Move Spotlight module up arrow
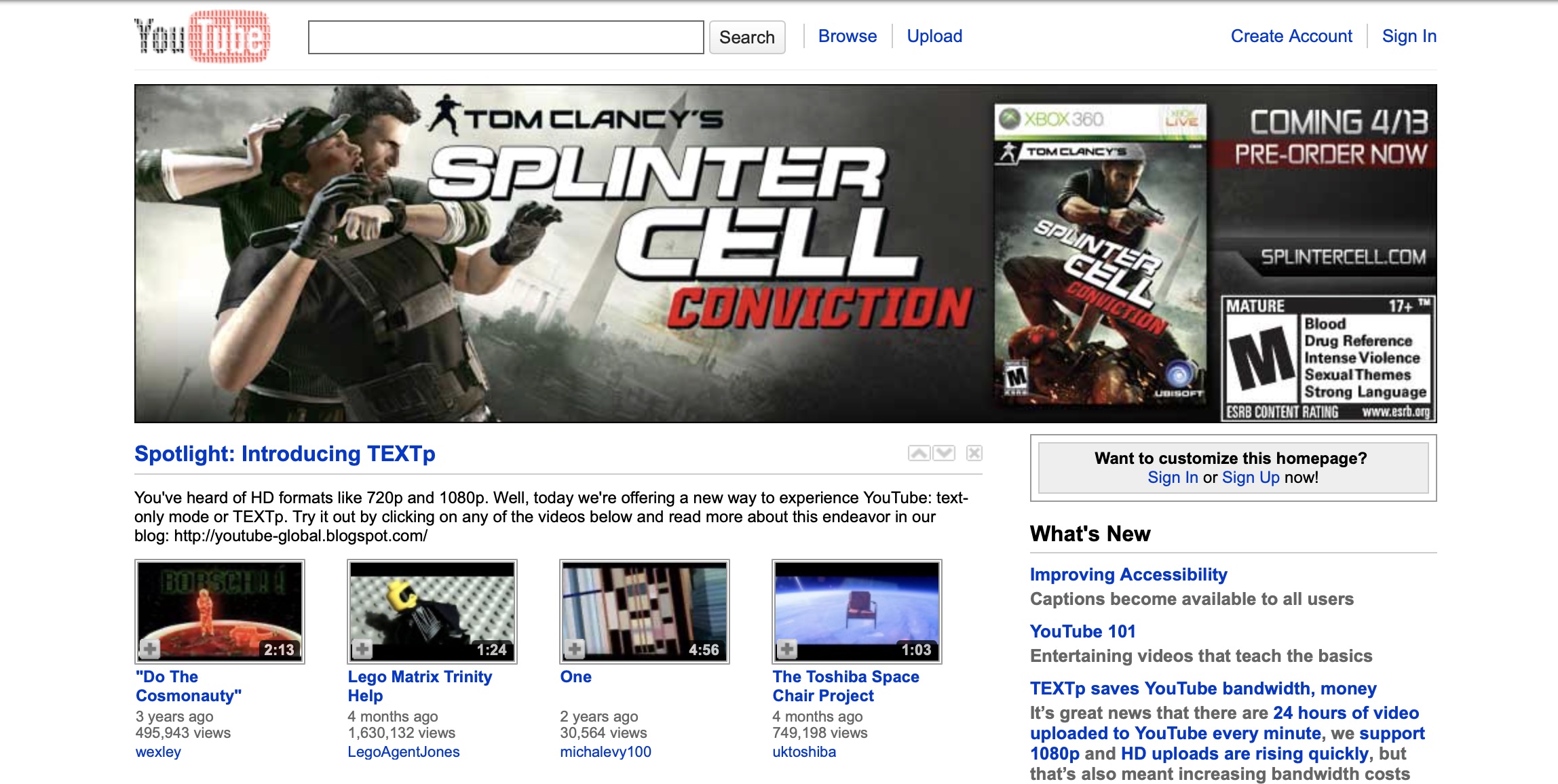 pyautogui.click(x=919, y=453)
